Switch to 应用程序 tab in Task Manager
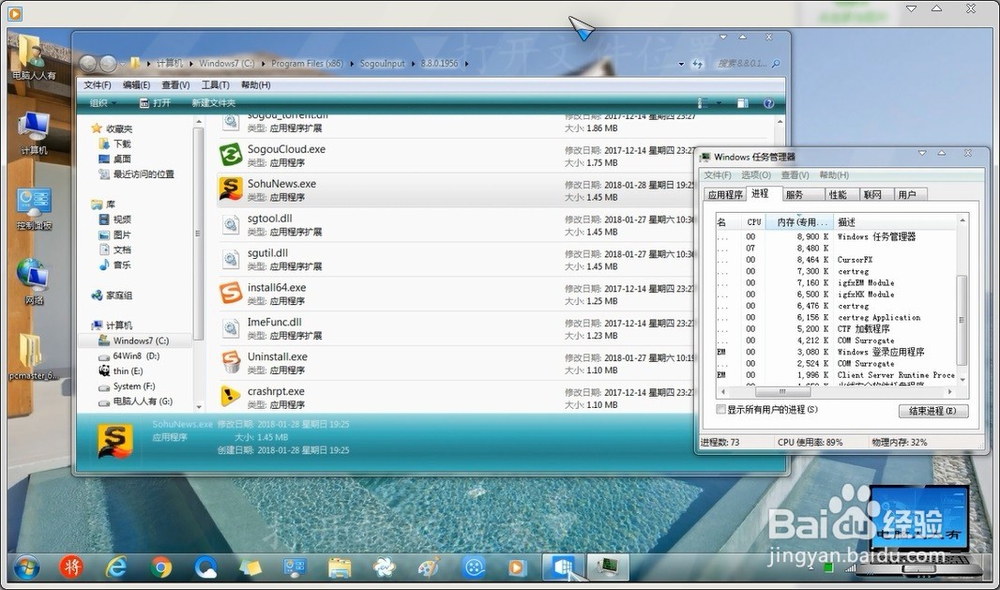The height and width of the screenshot is (590, 1000). (x=726, y=195)
